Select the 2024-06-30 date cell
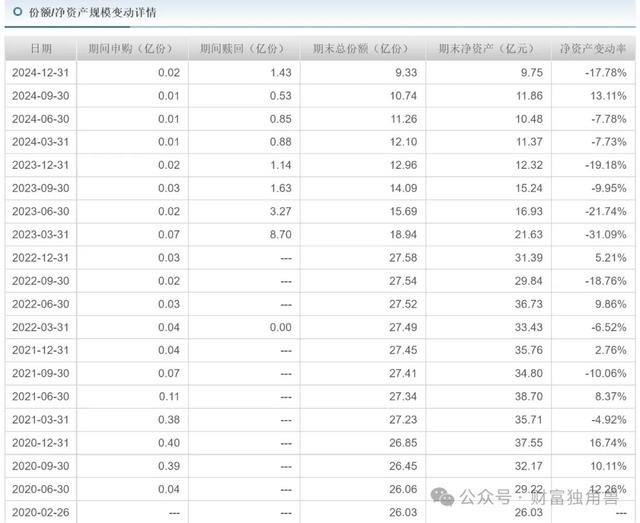This screenshot has height=523, width=640. [x=40, y=119]
